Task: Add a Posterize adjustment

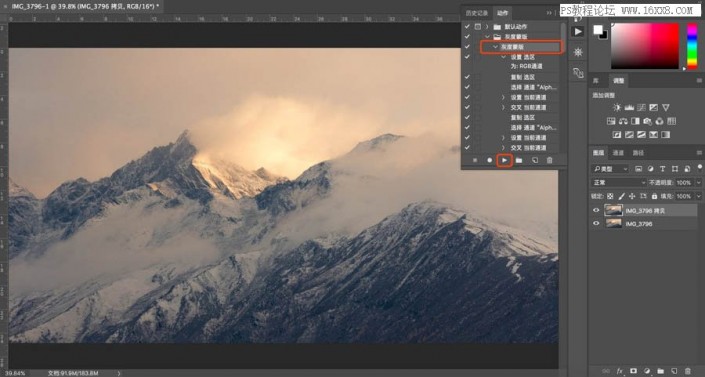Action: (629, 135)
